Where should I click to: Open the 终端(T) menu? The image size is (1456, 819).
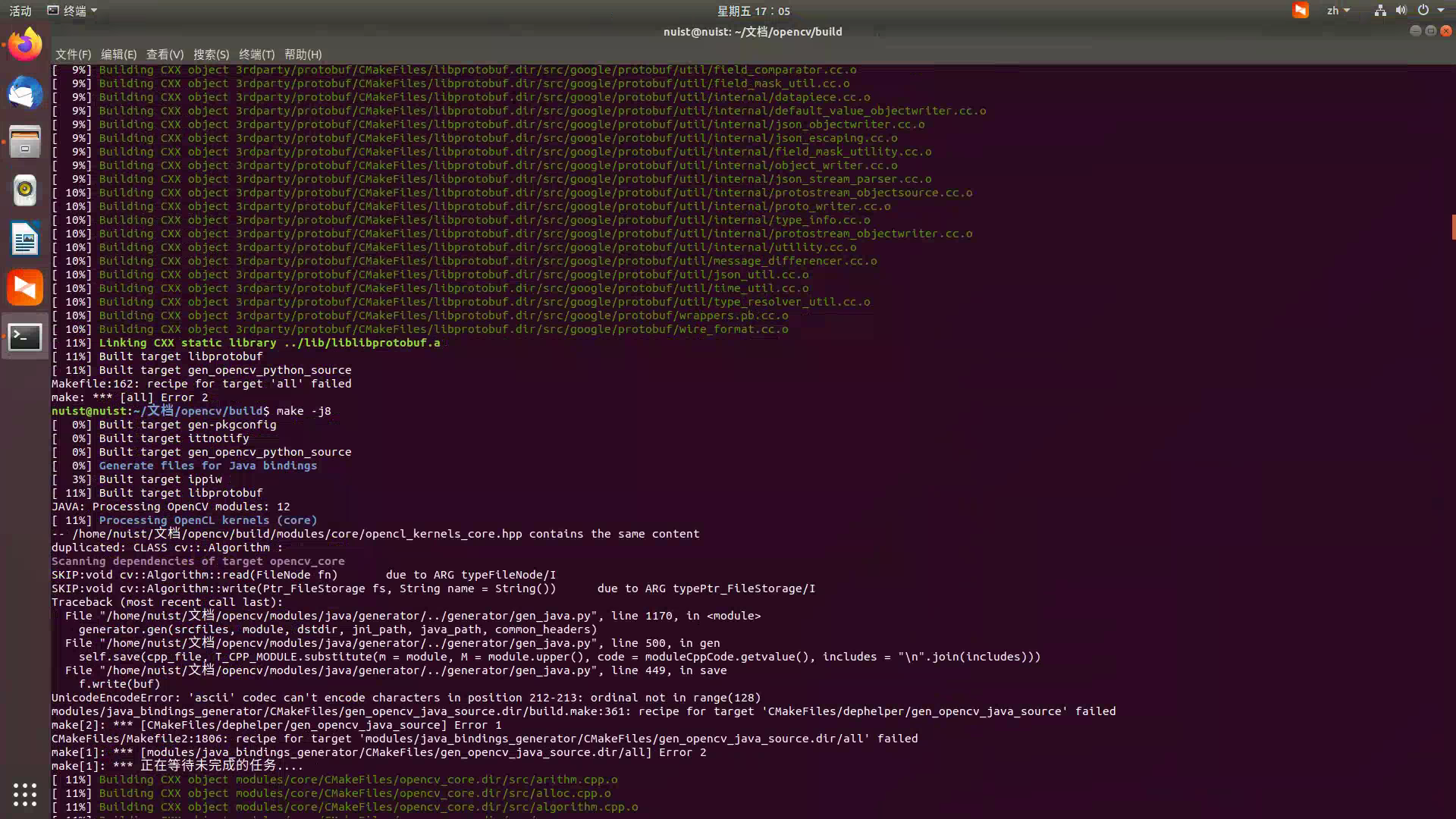coord(256,55)
